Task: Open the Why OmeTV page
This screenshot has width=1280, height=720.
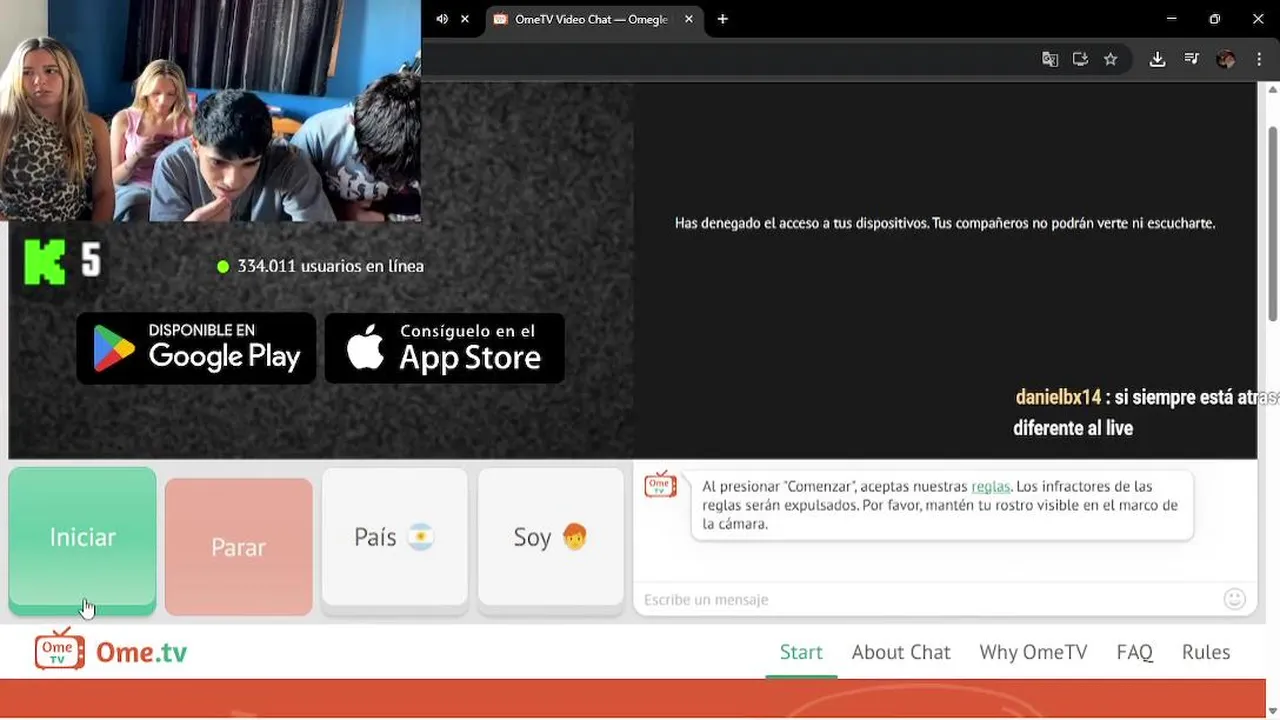Action: [x=1033, y=652]
